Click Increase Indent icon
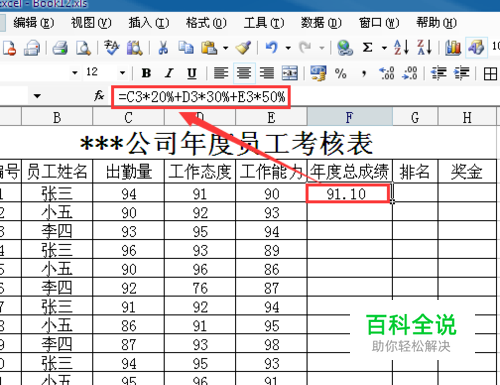The height and width of the screenshot is (385, 500). [x=461, y=73]
